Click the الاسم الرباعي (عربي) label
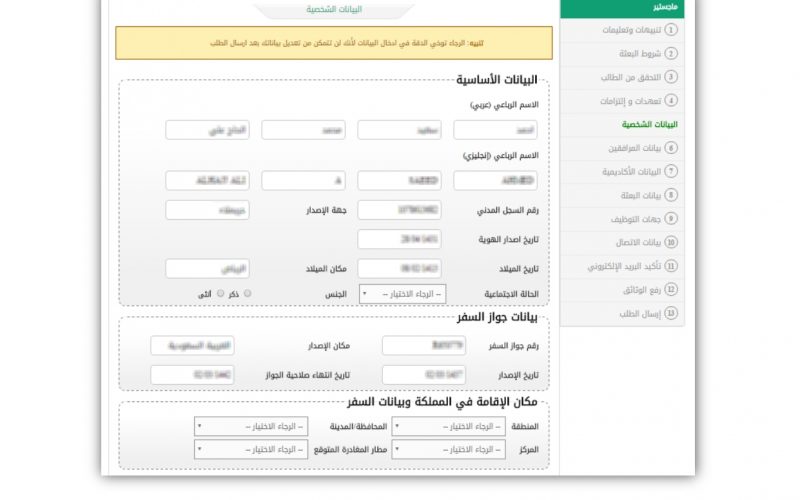The width and height of the screenshot is (800, 500). (x=504, y=105)
